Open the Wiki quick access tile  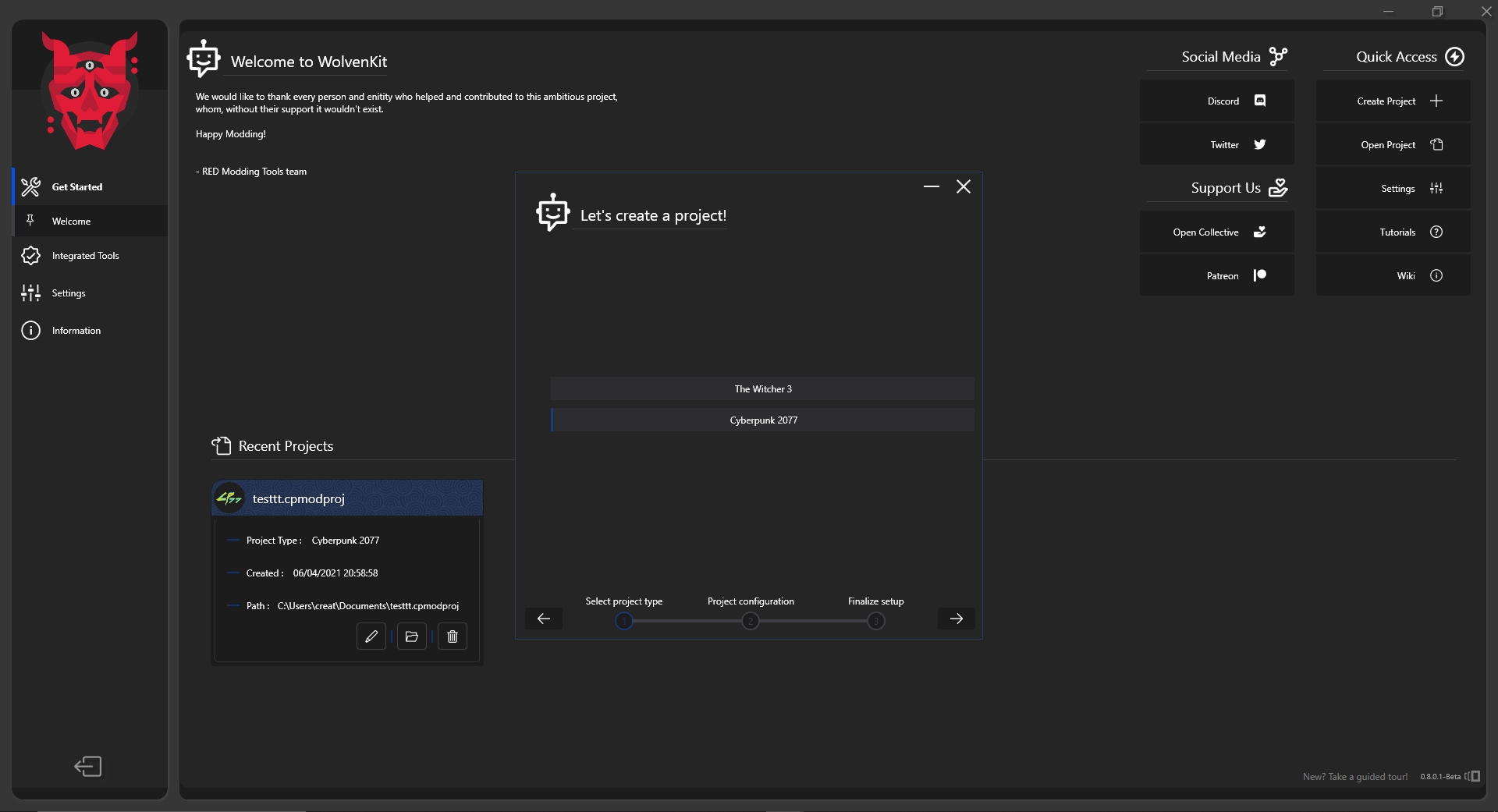[x=1393, y=275]
